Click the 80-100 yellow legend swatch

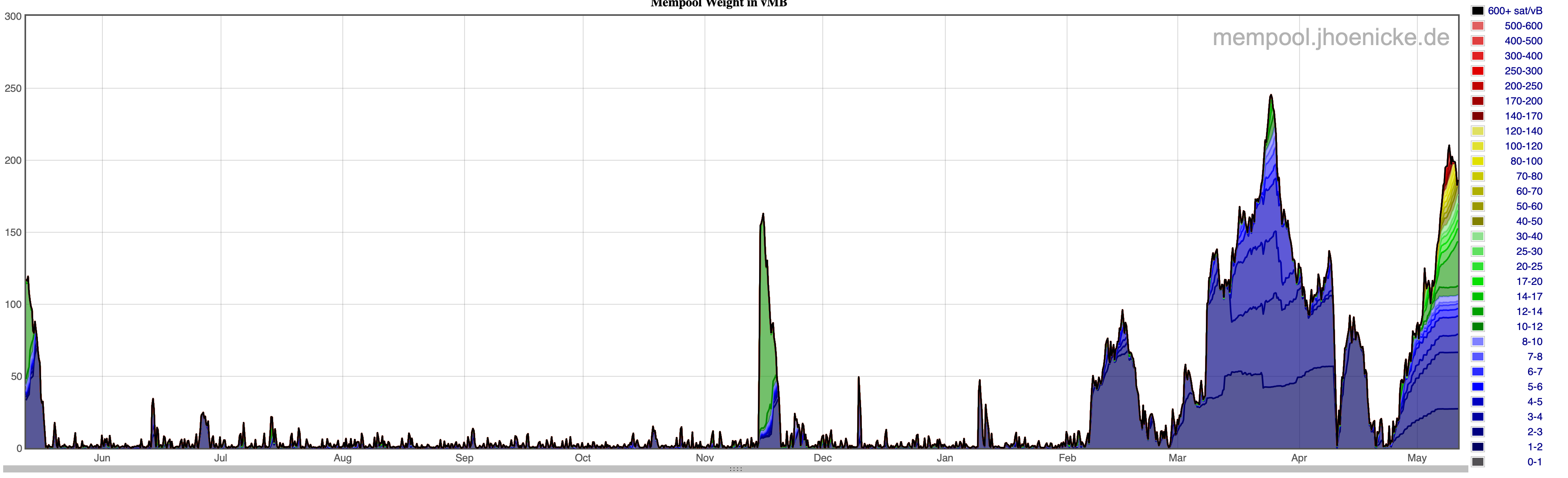(x=1477, y=161)
